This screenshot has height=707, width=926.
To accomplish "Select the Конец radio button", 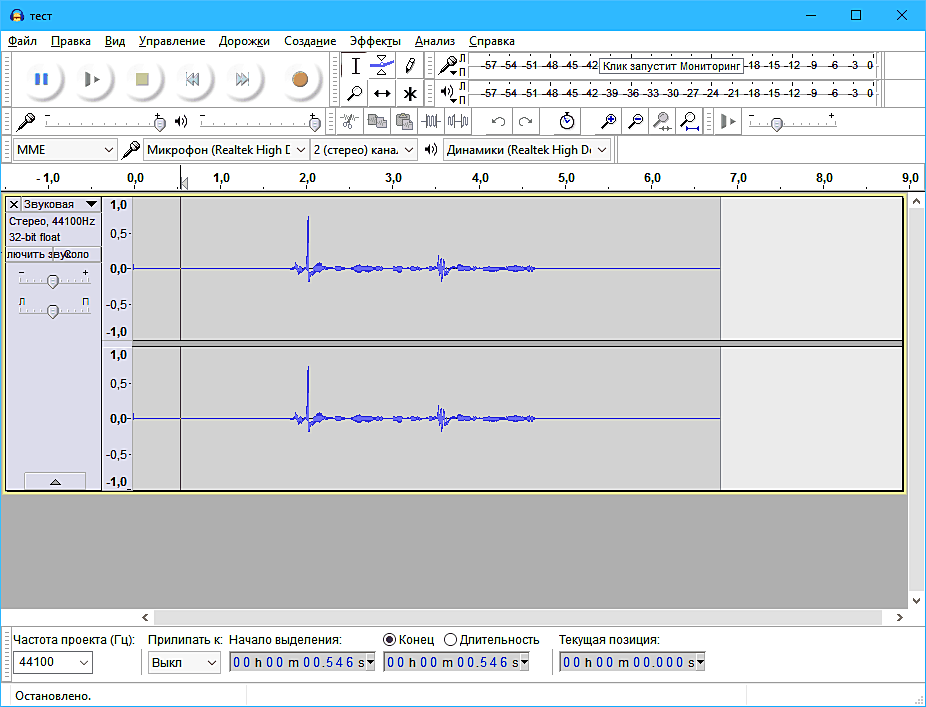I will pos(390,639).
